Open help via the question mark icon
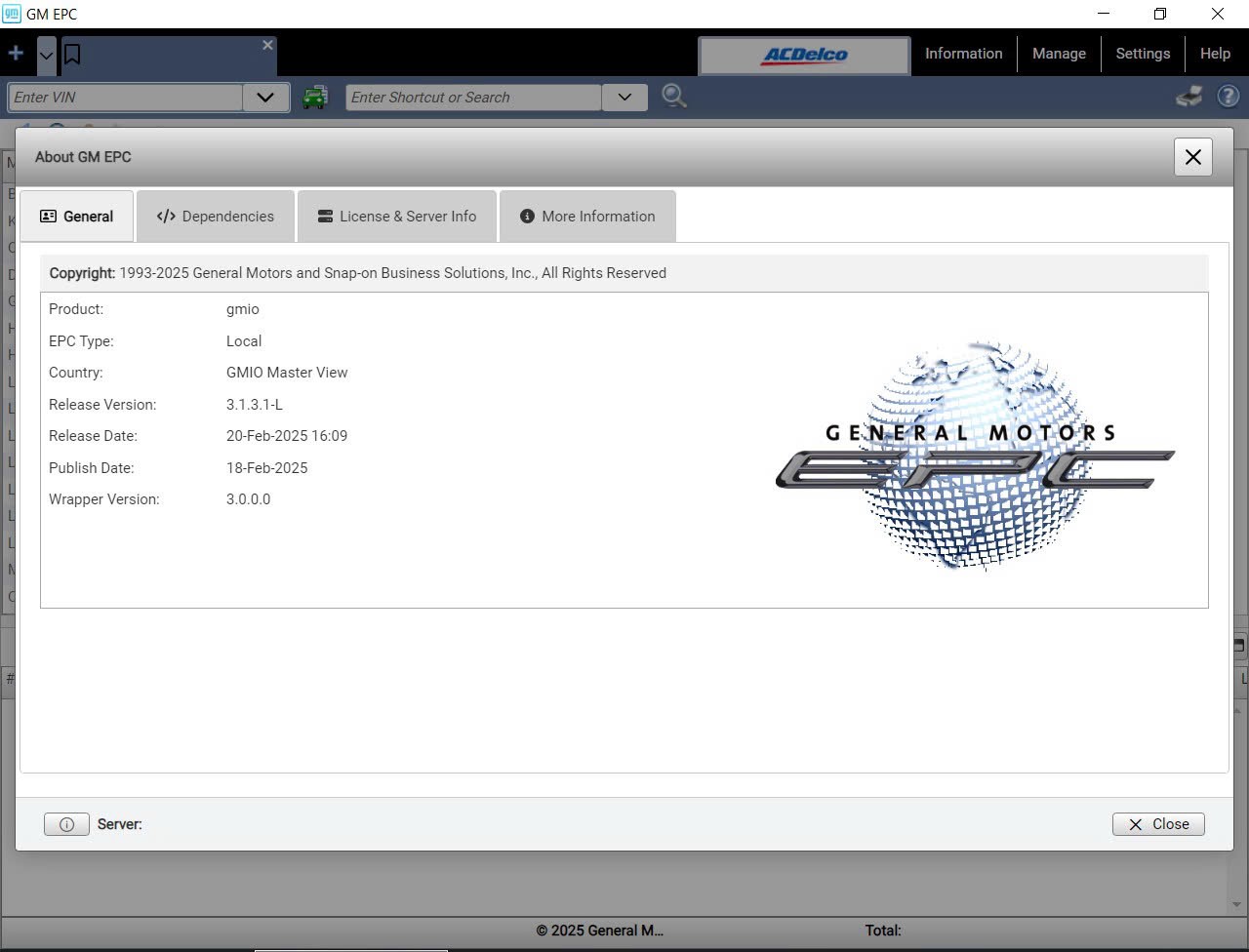 coord(1228,97)
